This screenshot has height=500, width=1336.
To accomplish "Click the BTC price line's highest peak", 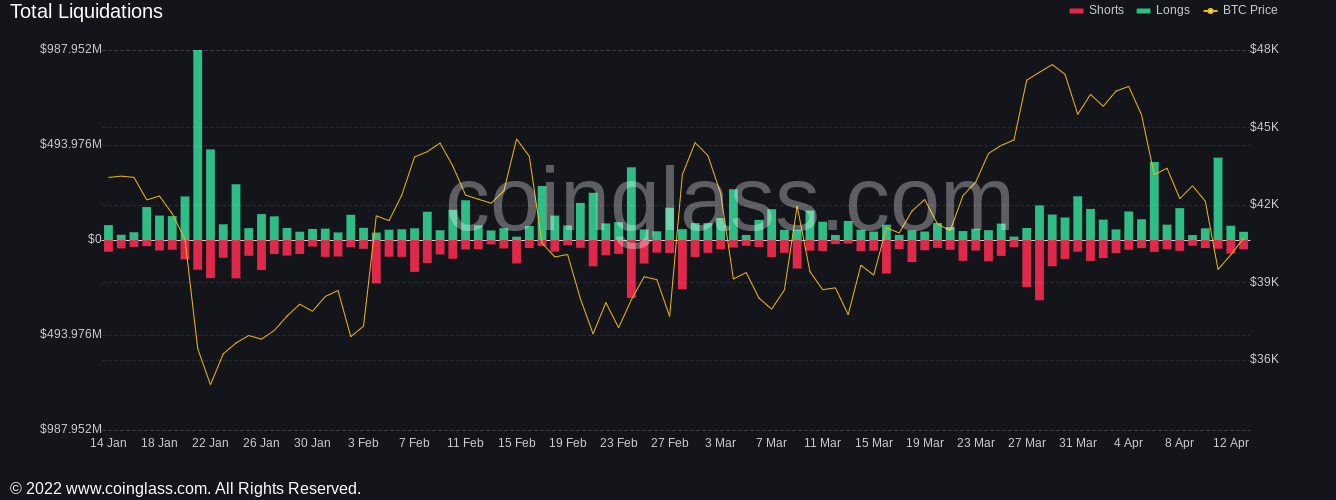I will 1052,66.
